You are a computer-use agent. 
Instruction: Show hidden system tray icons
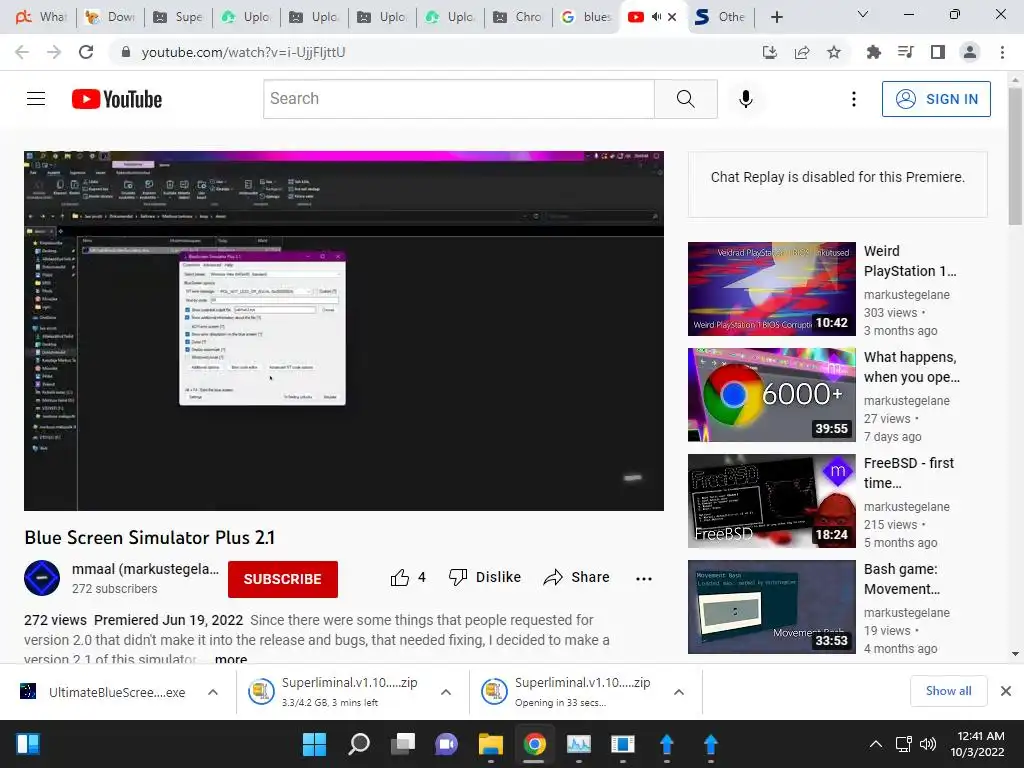point(876,744)
